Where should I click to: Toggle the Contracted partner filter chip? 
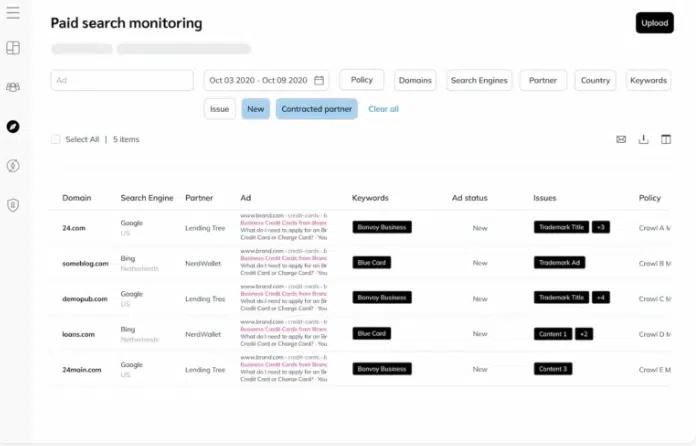click(x=316, y=109)
